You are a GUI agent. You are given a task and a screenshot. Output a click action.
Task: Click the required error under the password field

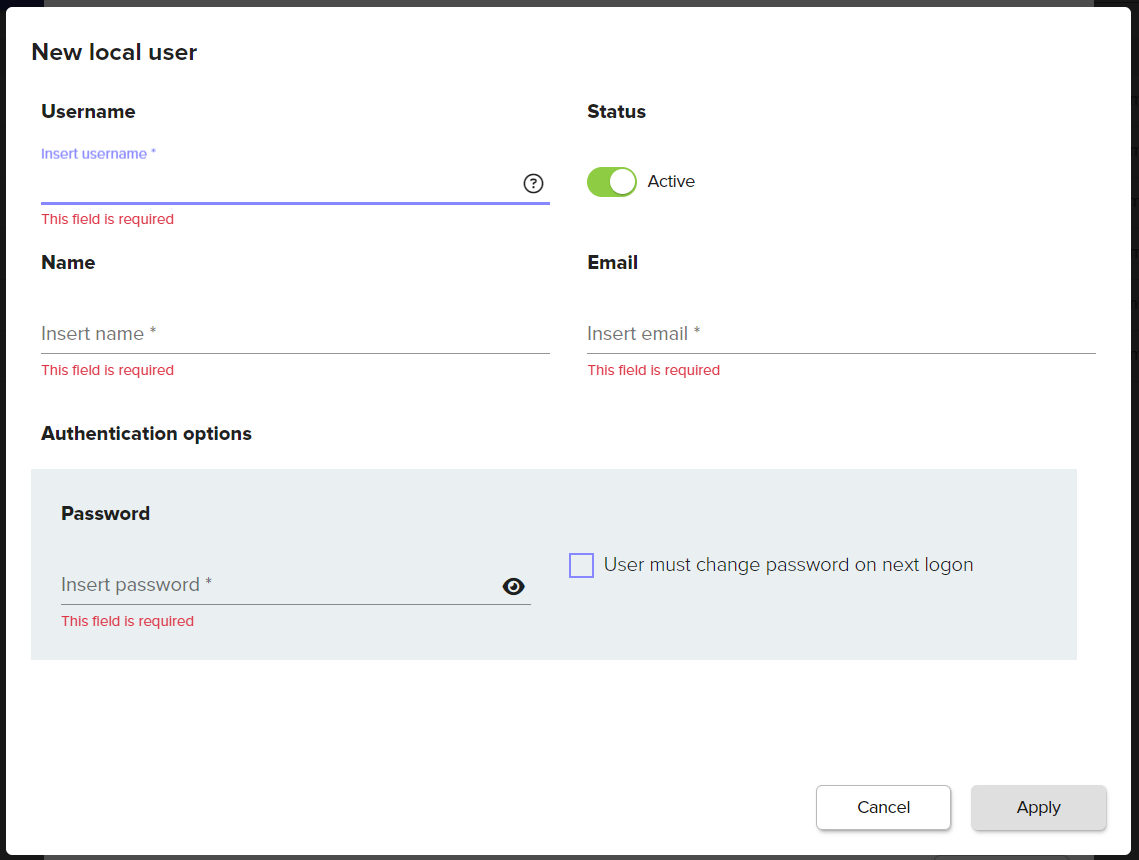[127, 622]
